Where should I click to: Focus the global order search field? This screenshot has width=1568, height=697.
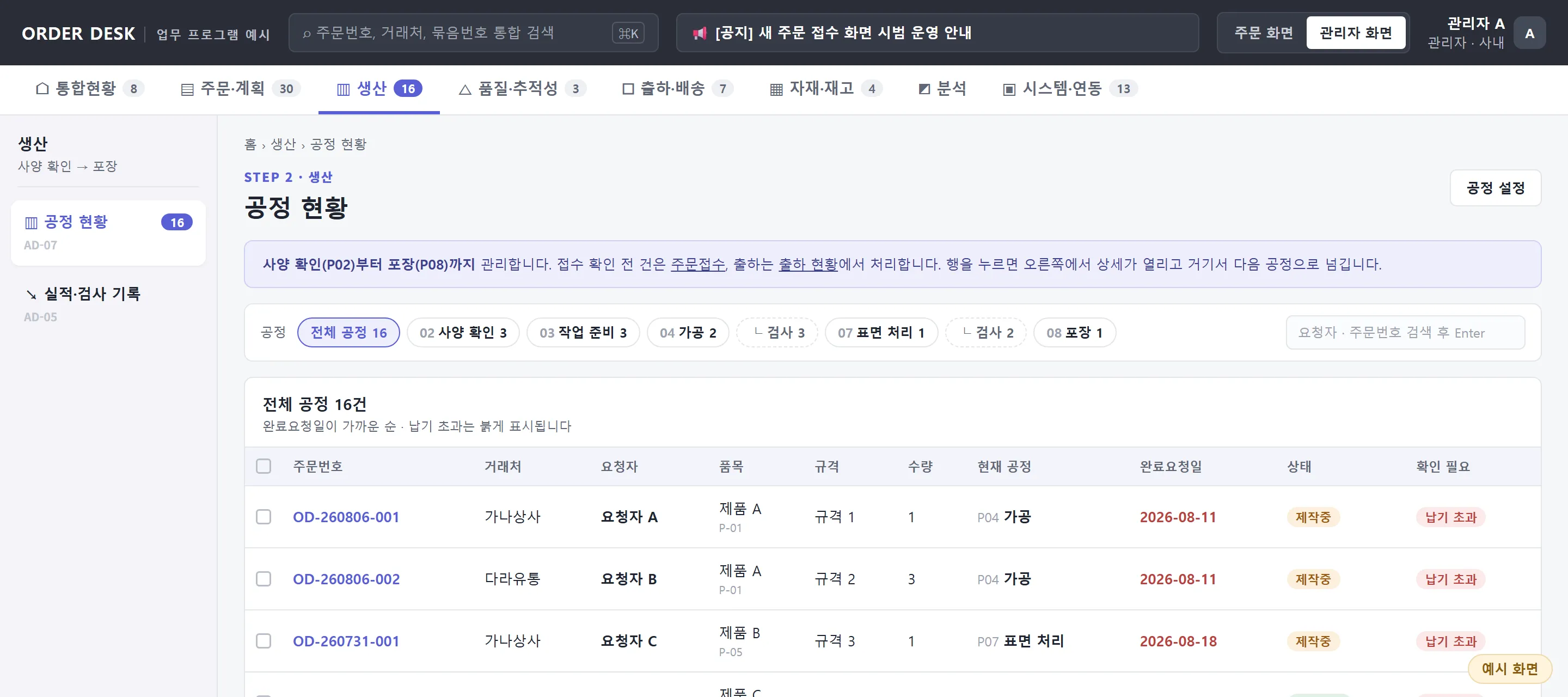click(x=473, y=33)
